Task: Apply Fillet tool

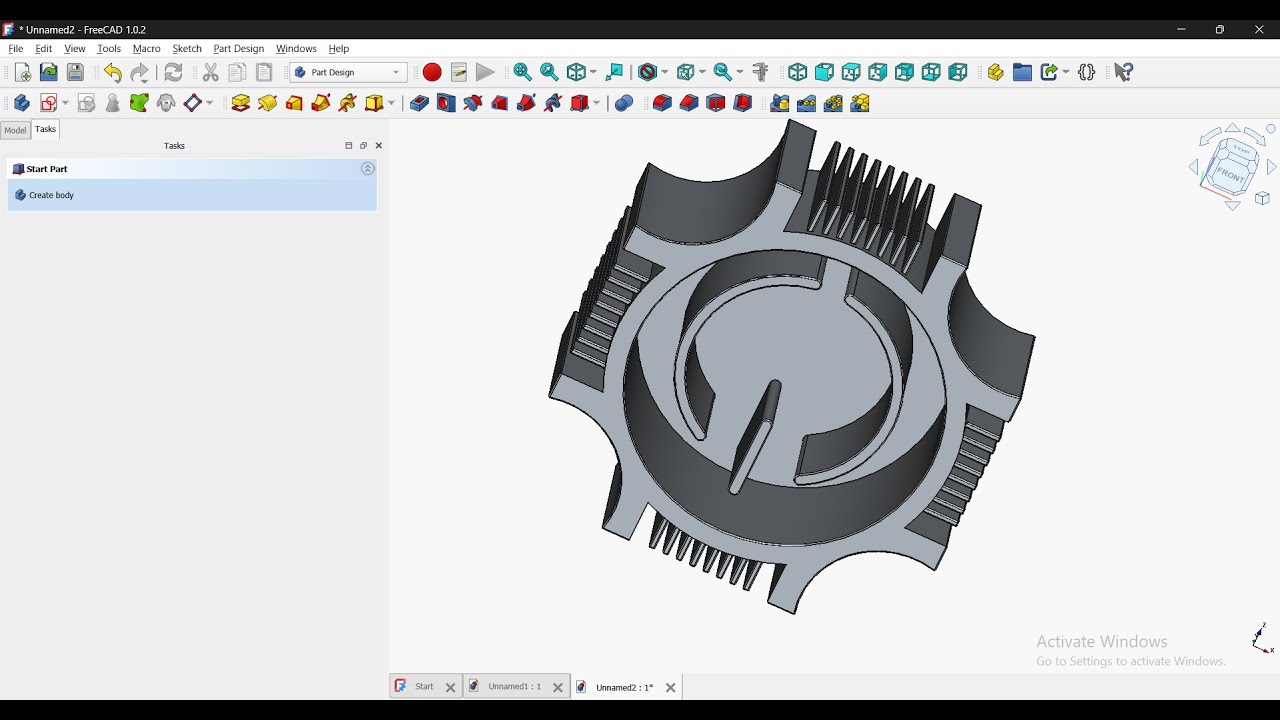Action: pyautogui.click(x=662, y=103)
